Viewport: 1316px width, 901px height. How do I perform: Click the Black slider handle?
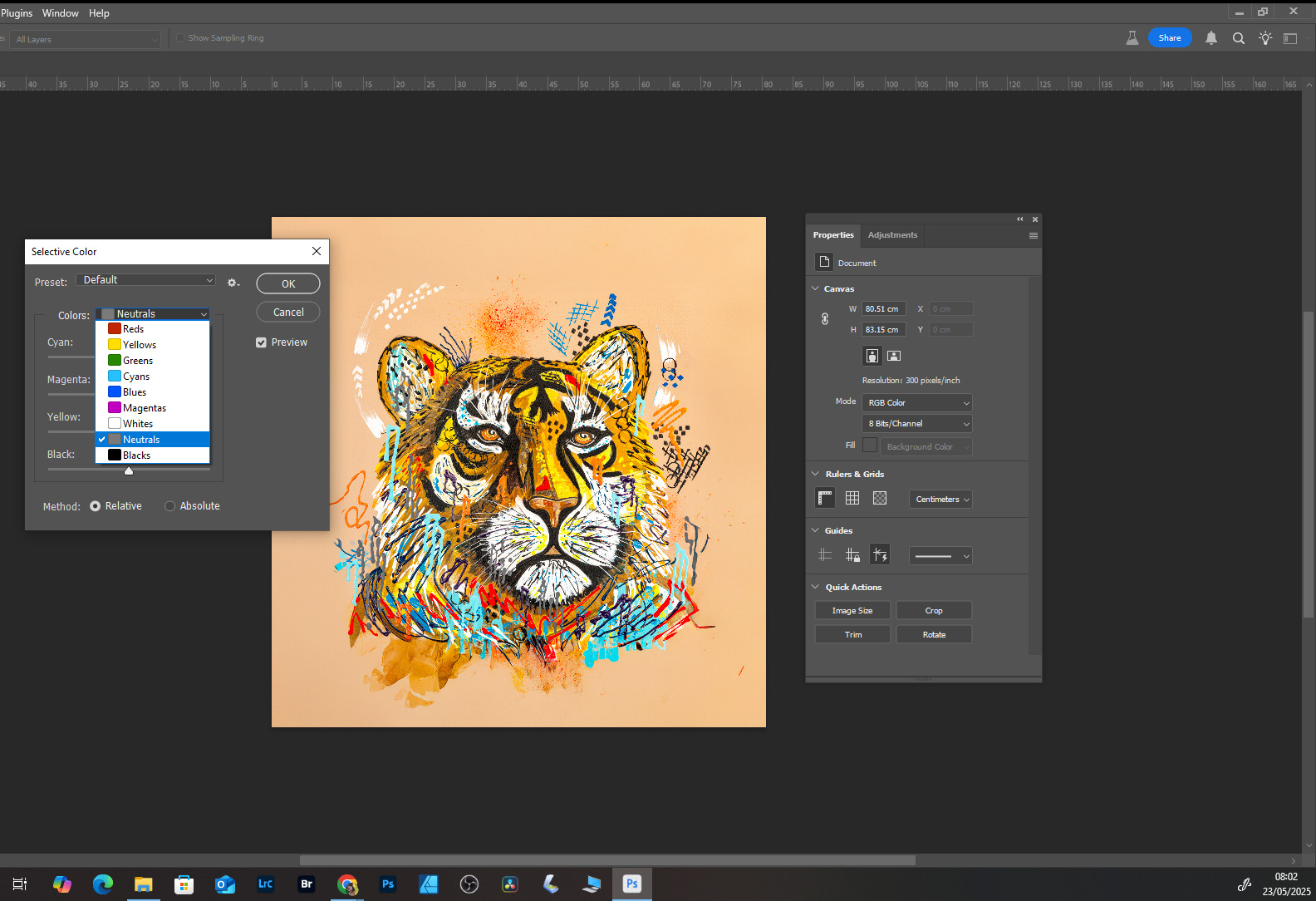(129, 471)
